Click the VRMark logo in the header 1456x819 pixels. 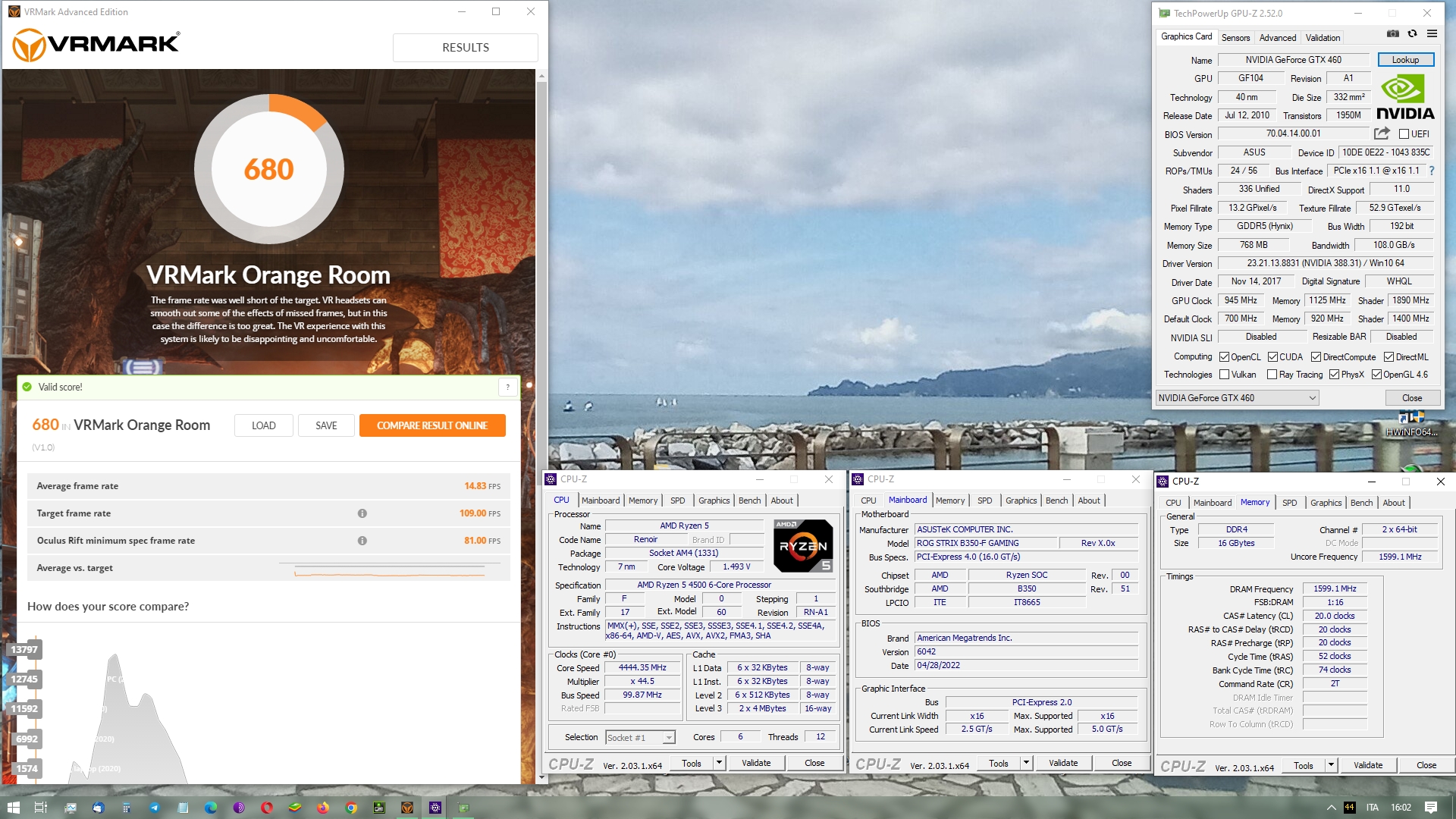[96, 45]
